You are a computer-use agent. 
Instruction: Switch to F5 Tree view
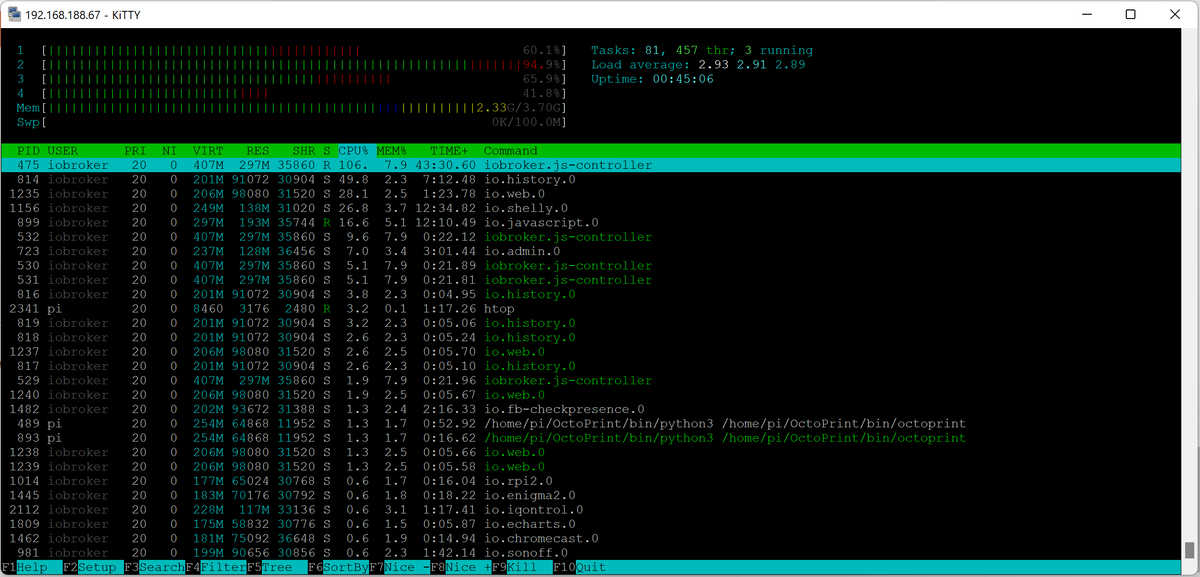pyautogui.click(x=276, y=567)
